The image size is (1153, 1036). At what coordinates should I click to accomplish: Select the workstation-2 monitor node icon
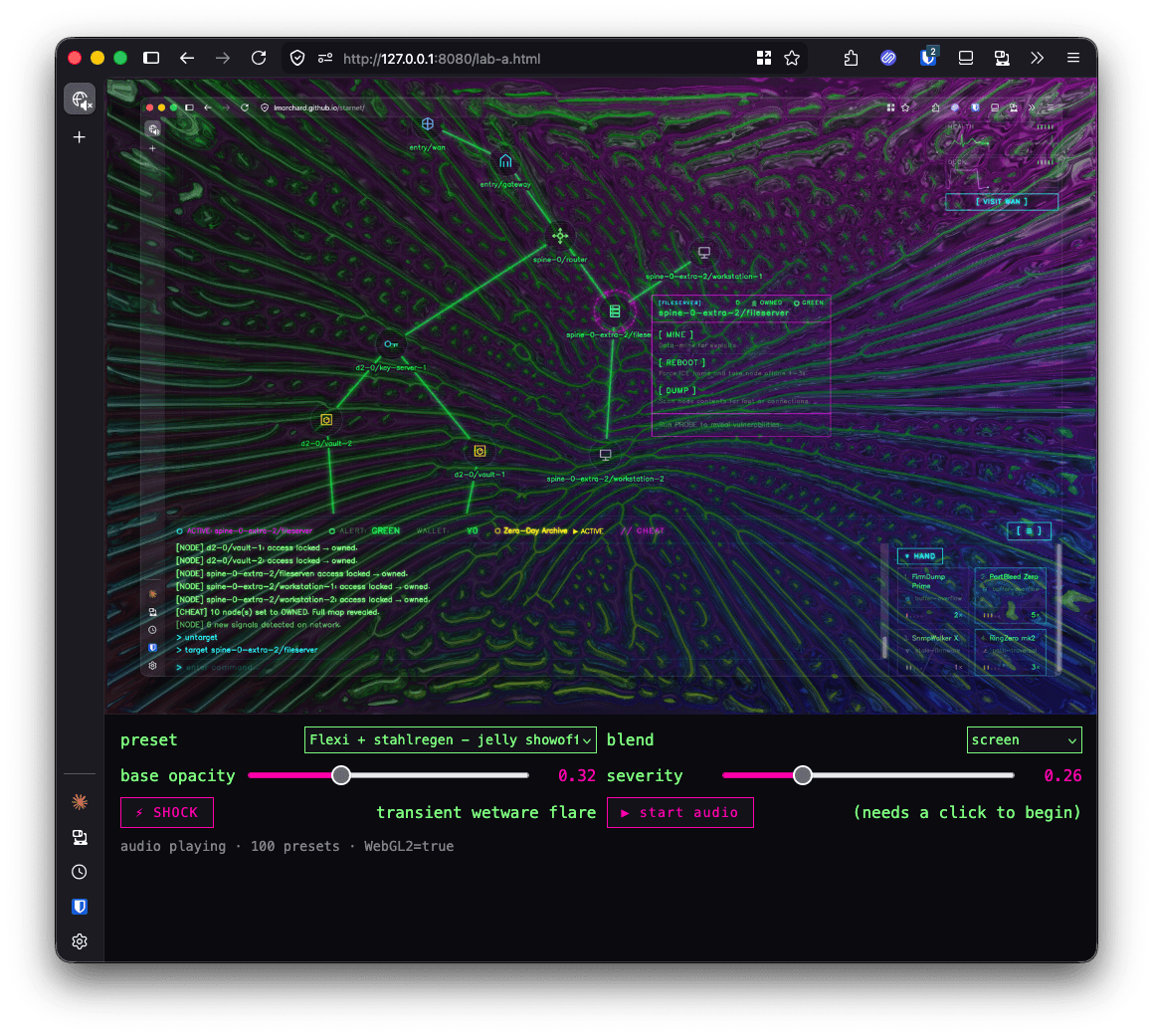click(605, 455)
